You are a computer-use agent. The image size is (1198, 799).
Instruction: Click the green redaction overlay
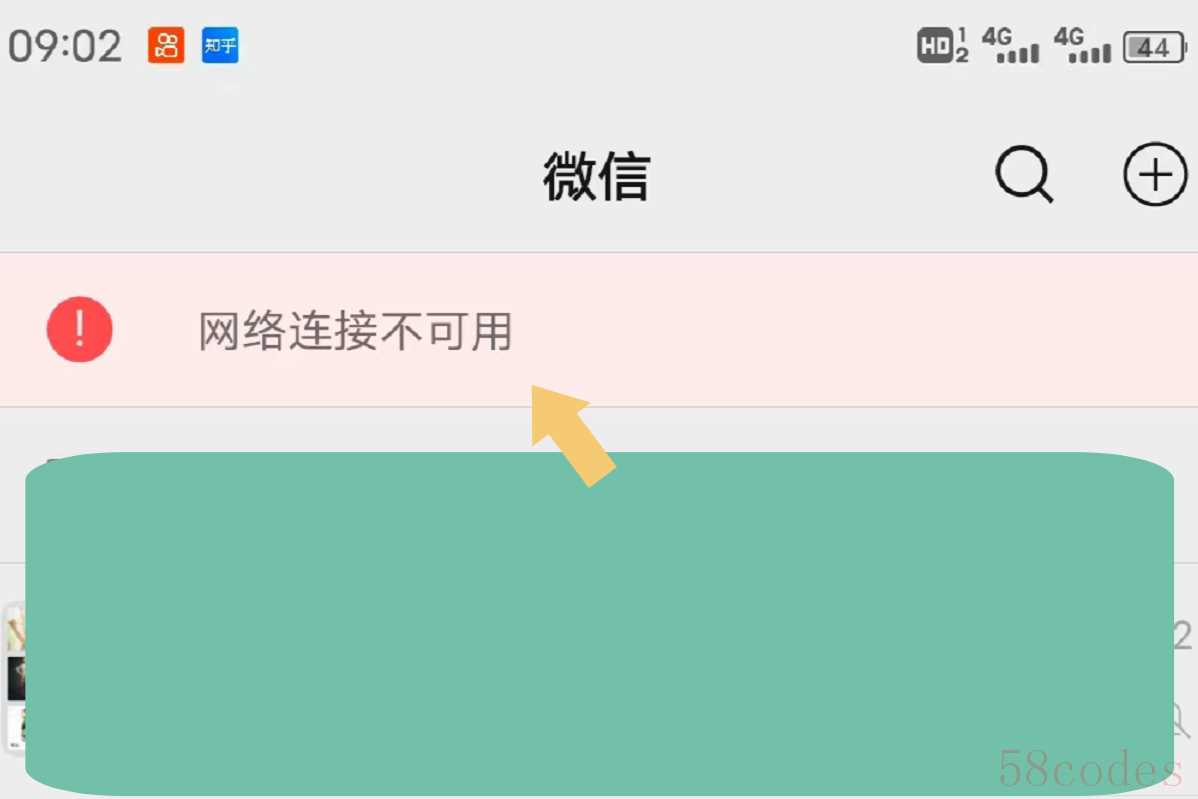click(x=600, y=623)
